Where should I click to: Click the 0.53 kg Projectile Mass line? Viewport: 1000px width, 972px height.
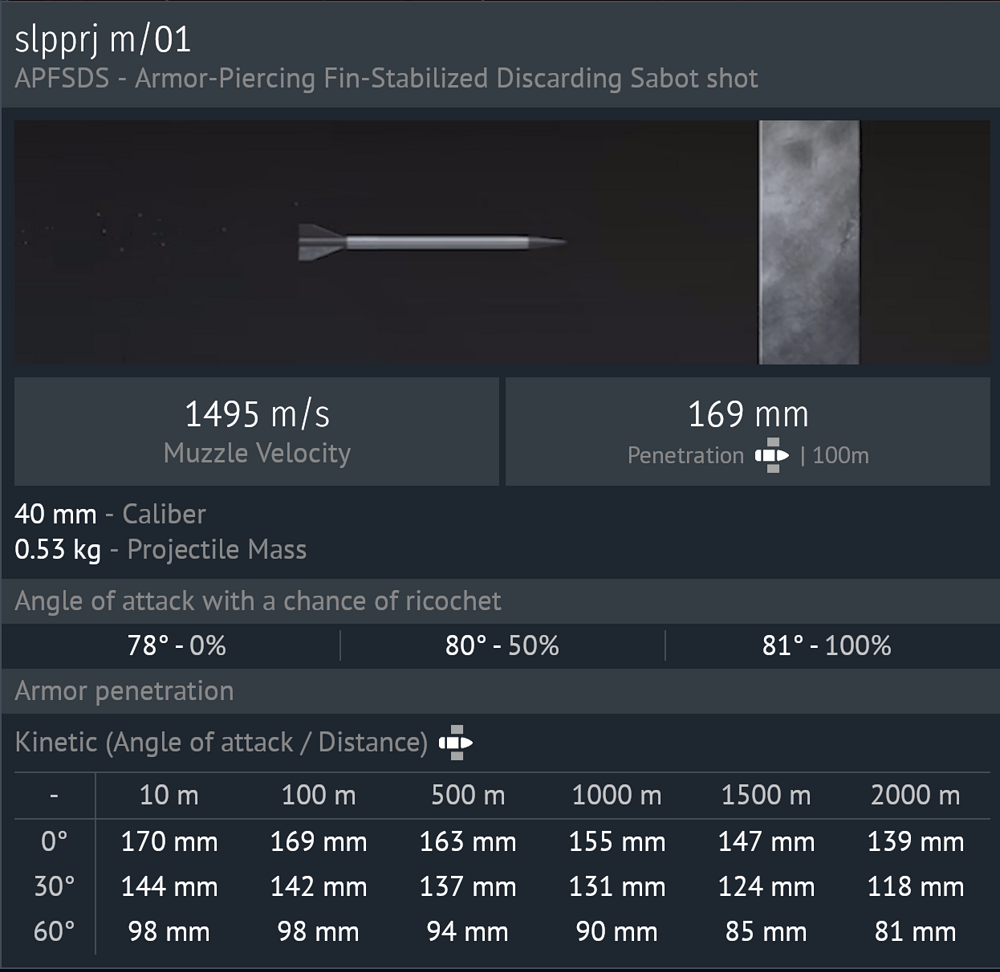160,549
